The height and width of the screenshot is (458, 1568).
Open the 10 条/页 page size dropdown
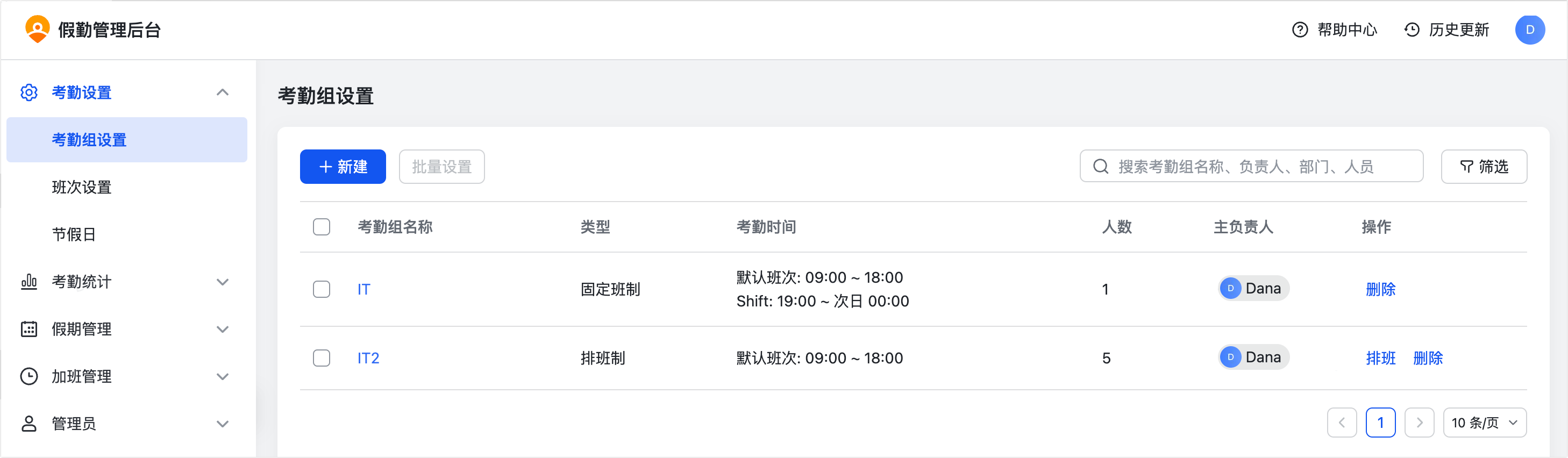[1484, 423]
